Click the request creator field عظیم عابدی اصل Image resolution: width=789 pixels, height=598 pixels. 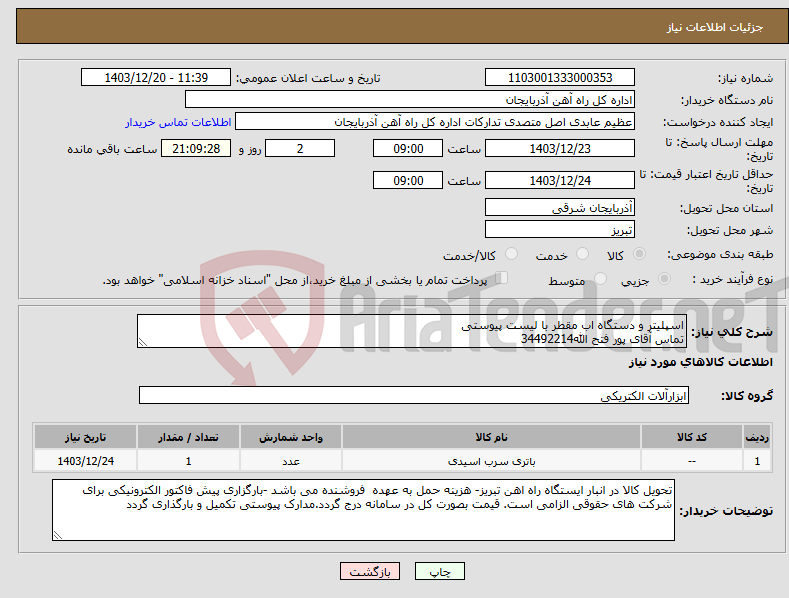(435, 122)
